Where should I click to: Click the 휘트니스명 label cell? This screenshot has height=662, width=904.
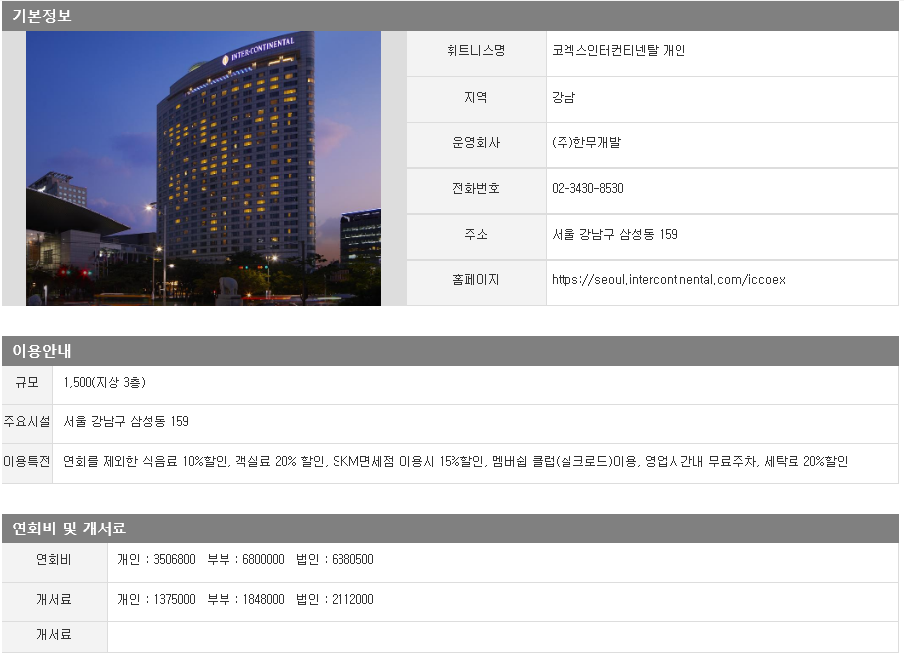[x=476, y=53]
